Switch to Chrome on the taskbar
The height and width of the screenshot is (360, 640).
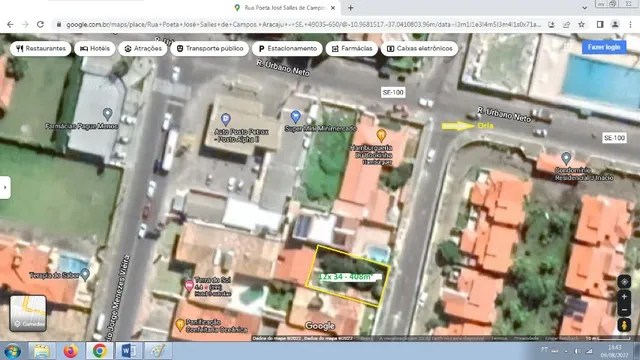click(100, 351)
